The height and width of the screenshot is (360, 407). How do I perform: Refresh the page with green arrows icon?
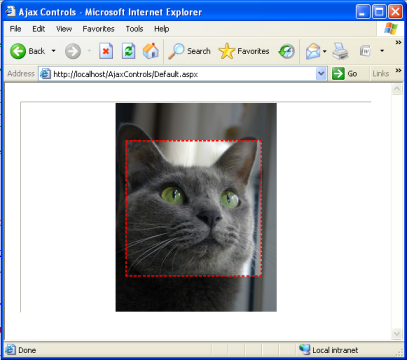pos(128,51)
